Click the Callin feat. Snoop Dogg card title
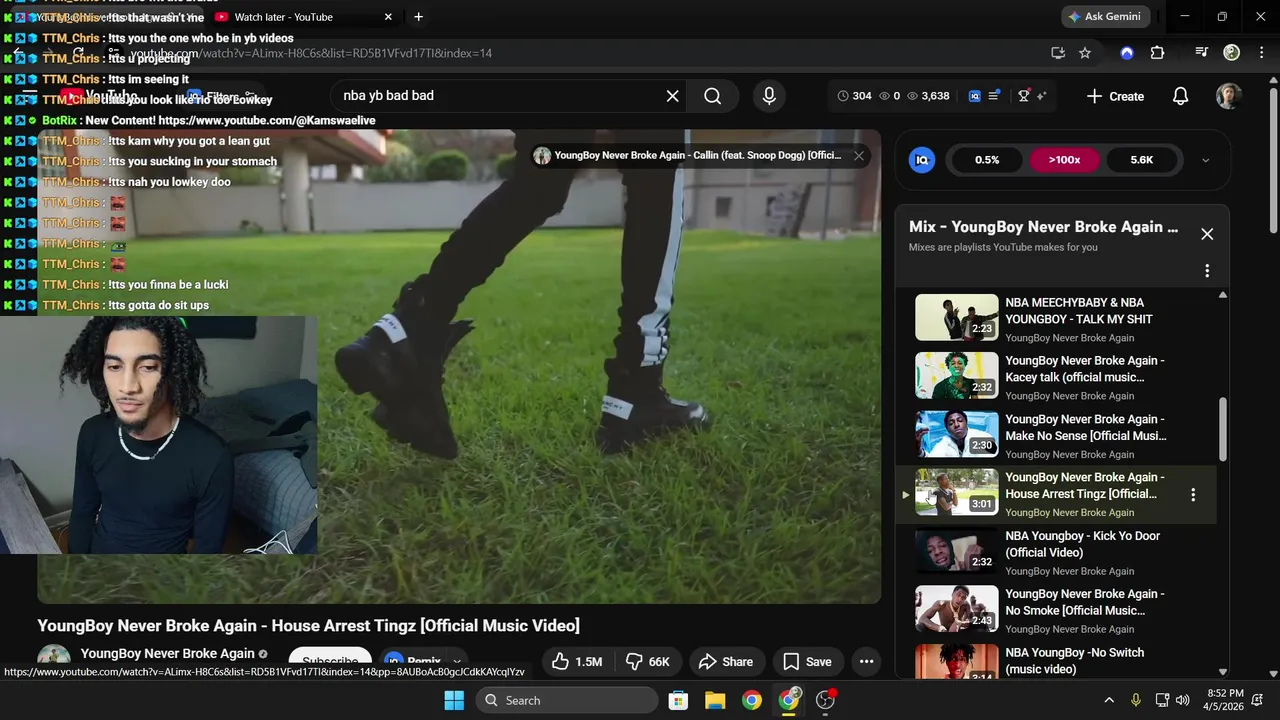 [698, 155]
